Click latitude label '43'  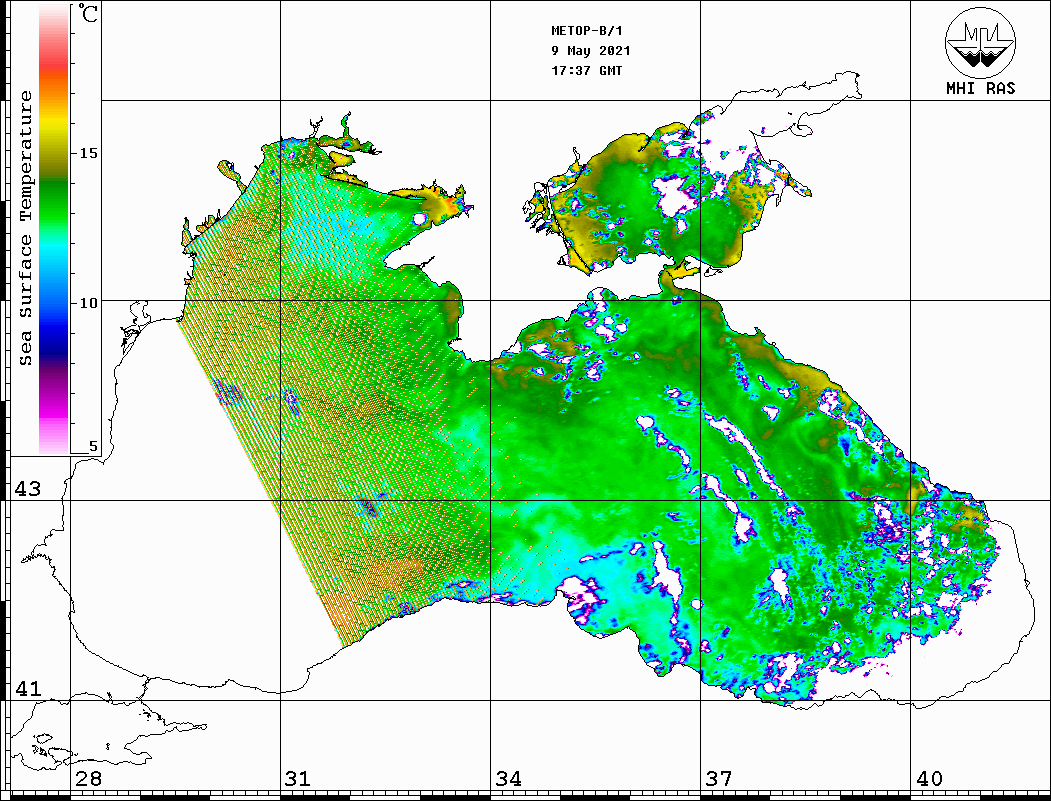(27, 489)
